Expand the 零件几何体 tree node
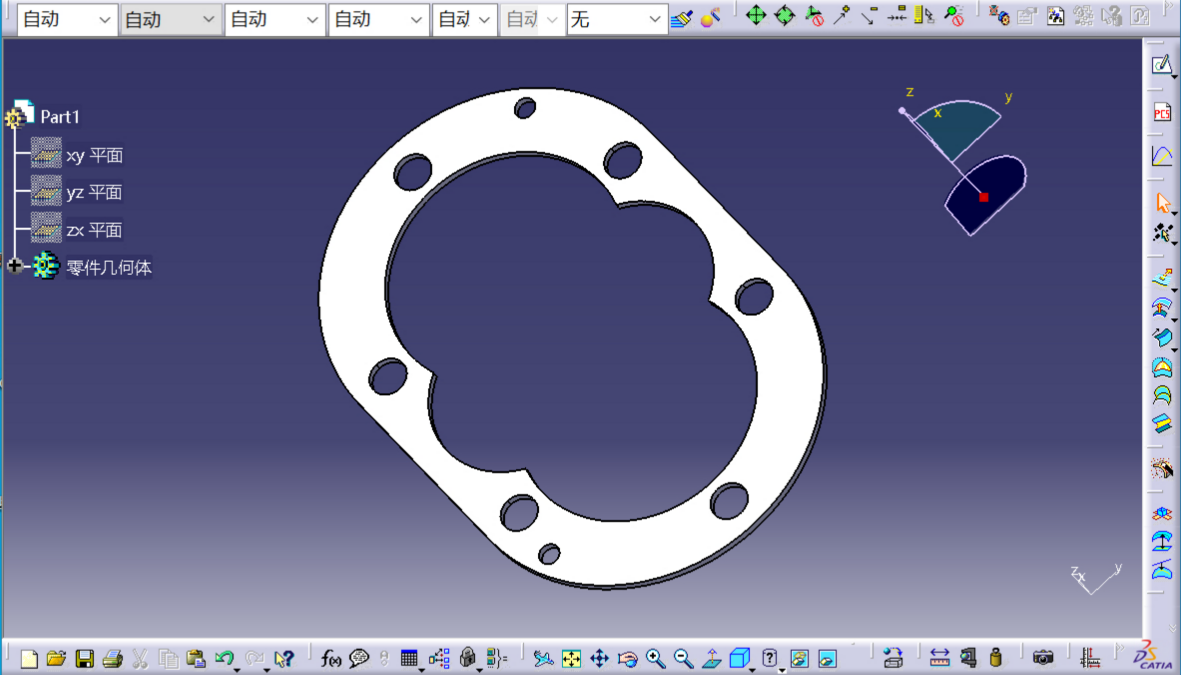The width and height of the screenshot is (1181, 675). [14, 266]
